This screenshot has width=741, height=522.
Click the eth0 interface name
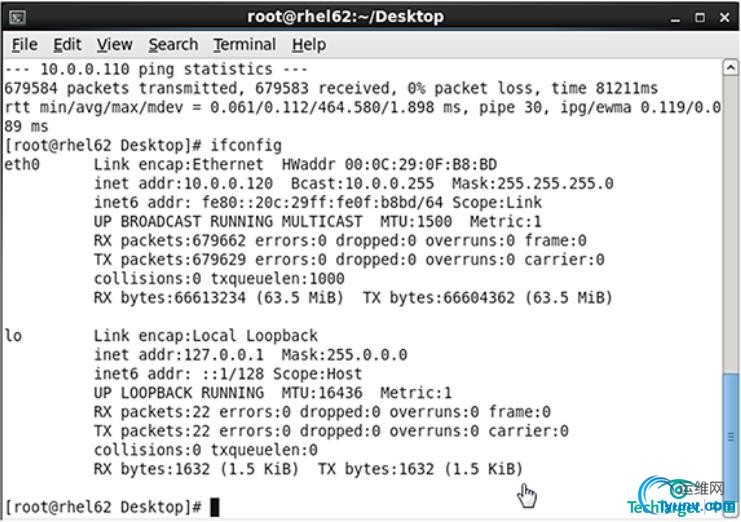pyautogui.click(x=22, y=164)
